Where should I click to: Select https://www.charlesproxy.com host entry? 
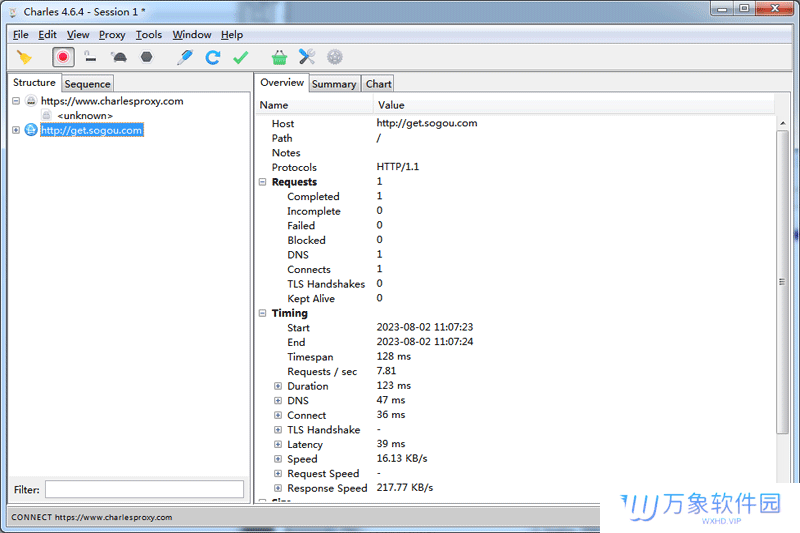pos(112,101)
